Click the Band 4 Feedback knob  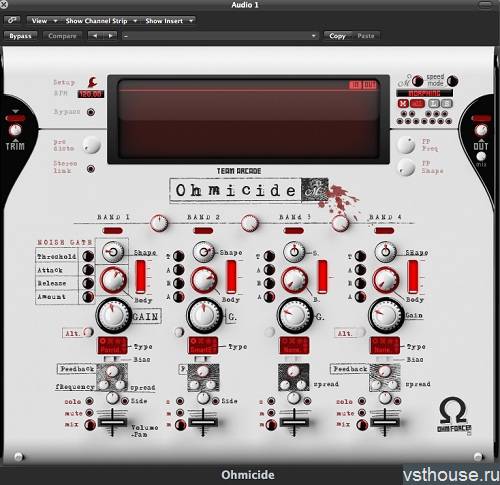pyautogui.click(x=385, y=371)
